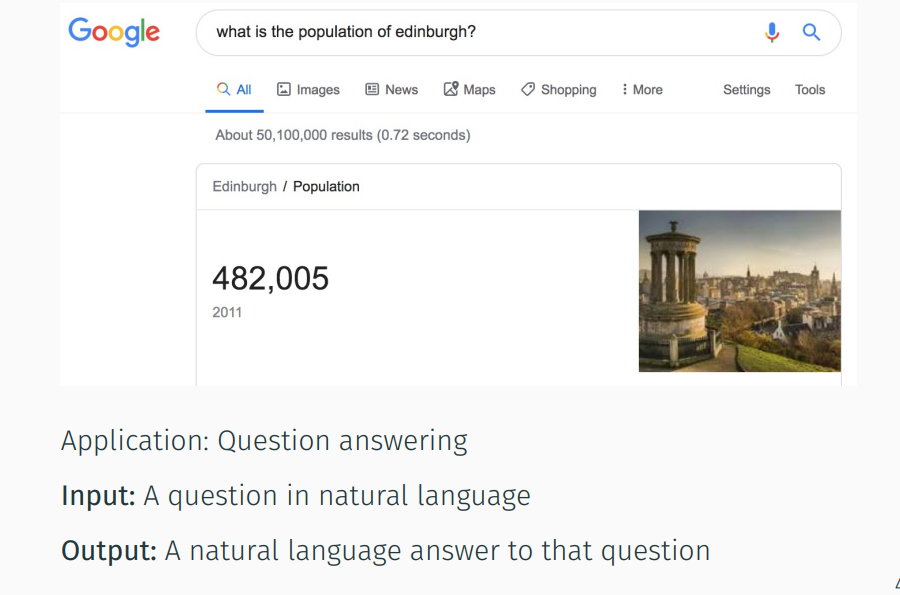Open the Tools filter options
This screenshot has width=900, height=595.
tap(810, 90)
